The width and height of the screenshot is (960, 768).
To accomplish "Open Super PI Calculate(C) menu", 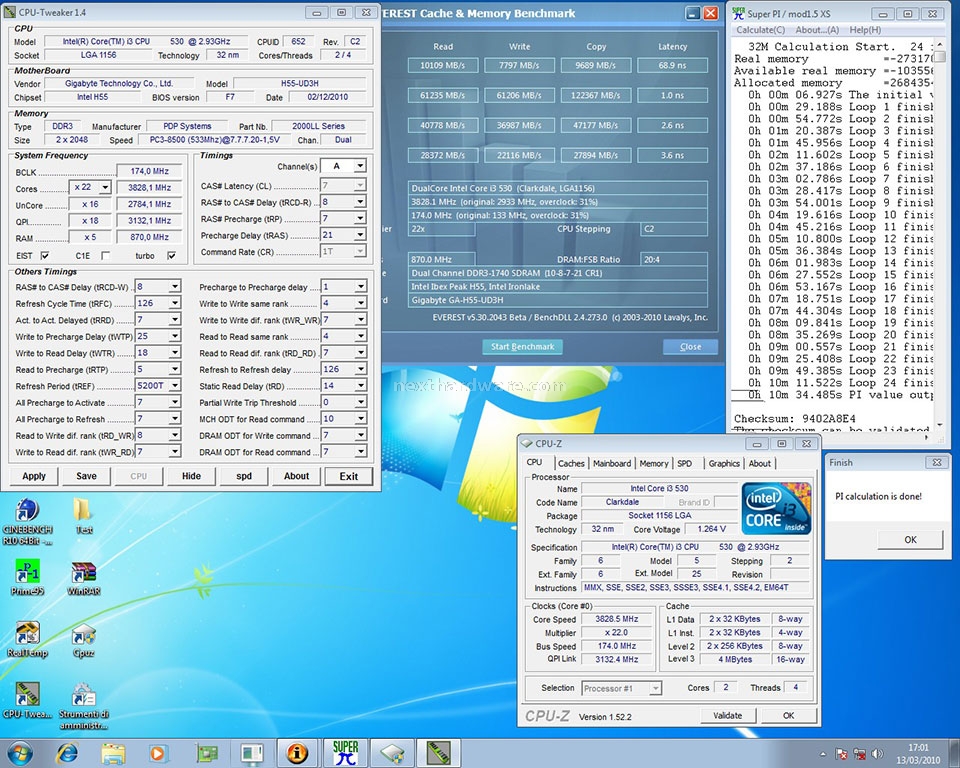I will [x=760, y=30].
